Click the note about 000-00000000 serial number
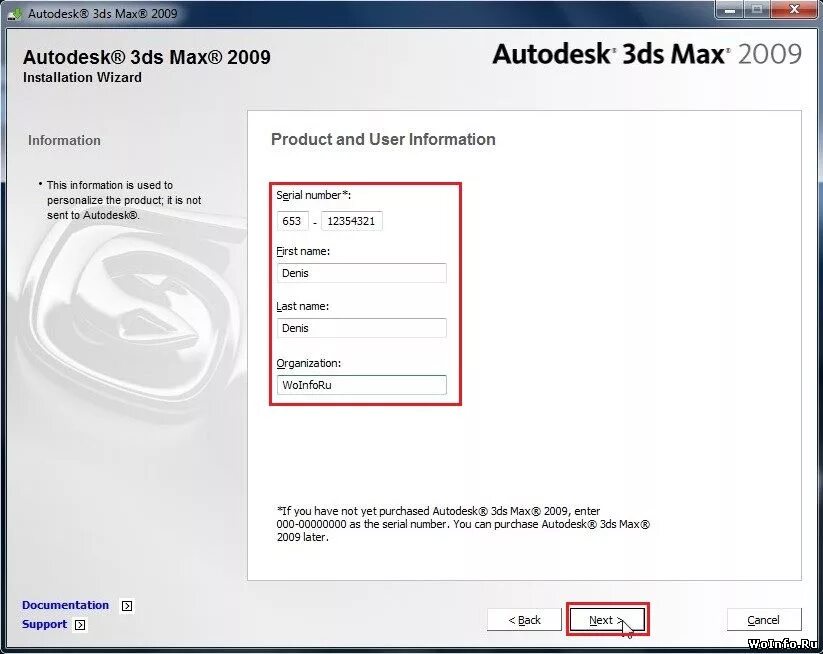This screenshot has height=654, width=823. coord(463,524)
